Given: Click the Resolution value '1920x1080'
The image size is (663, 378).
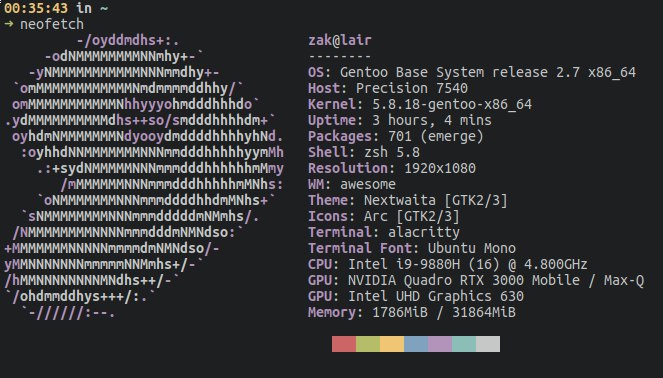Looking at the screenshot, I should click(440, 168).
